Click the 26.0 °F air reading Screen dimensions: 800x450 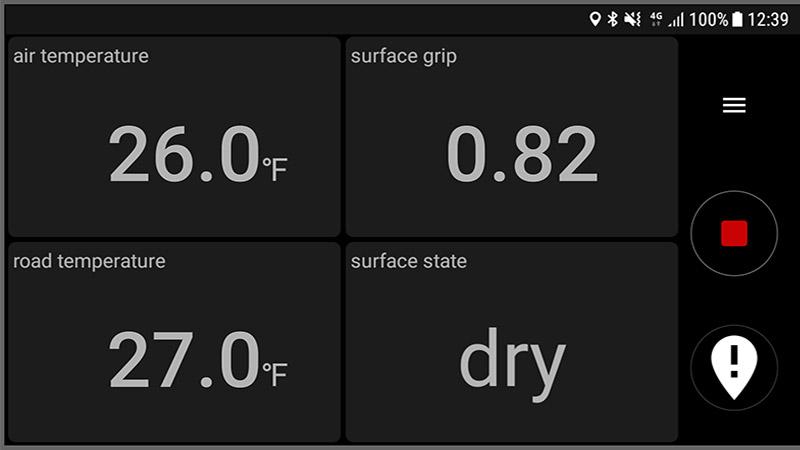(x=198, y=154)
